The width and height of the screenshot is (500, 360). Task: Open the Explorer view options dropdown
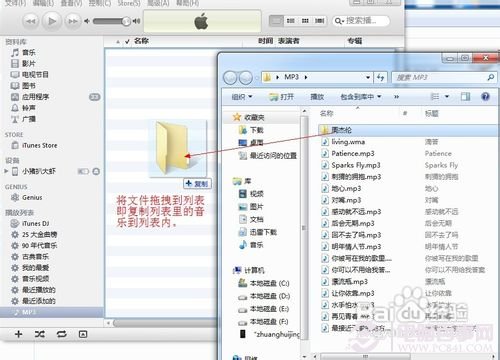tap(447, 97)
